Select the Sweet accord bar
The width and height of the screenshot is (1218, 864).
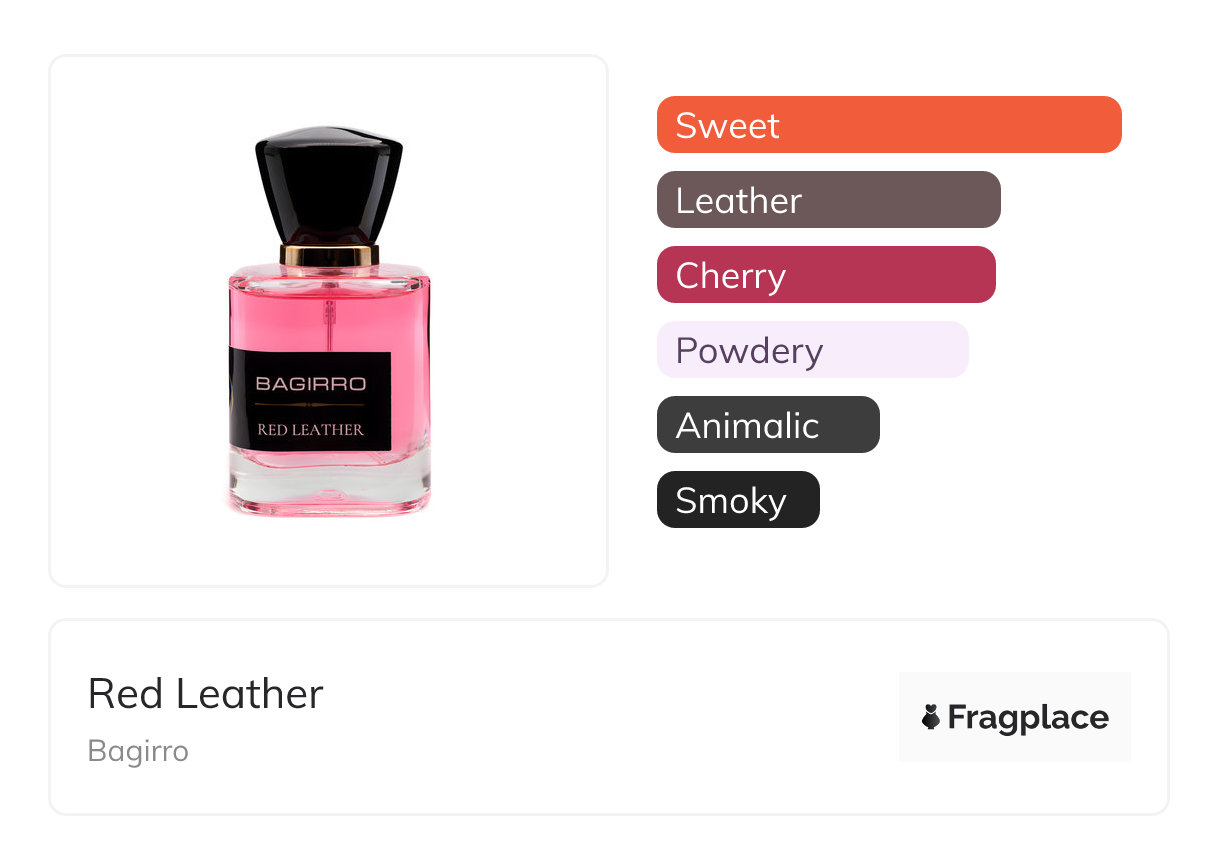pos(889,125)
